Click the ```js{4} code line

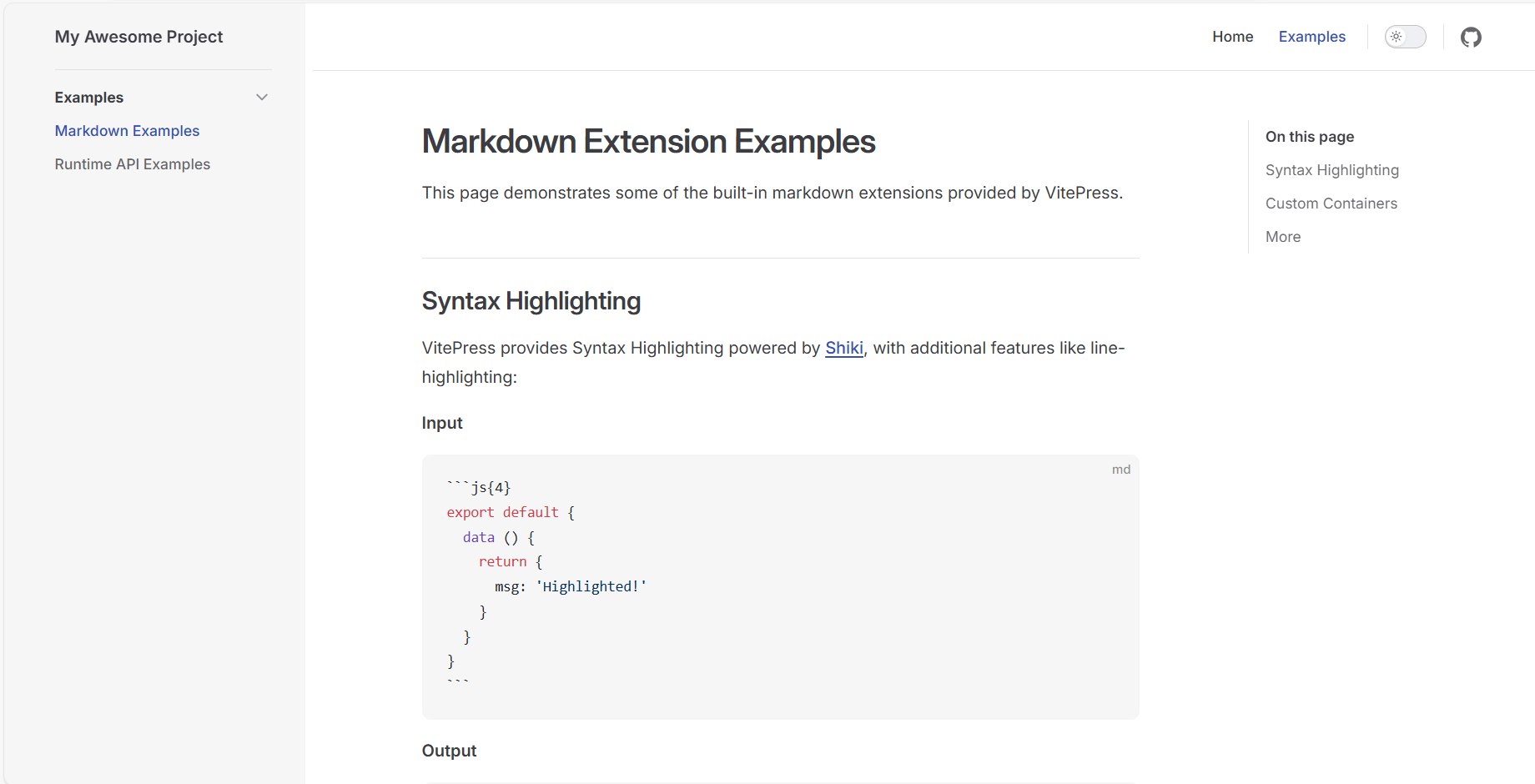(x=479, y=487)
